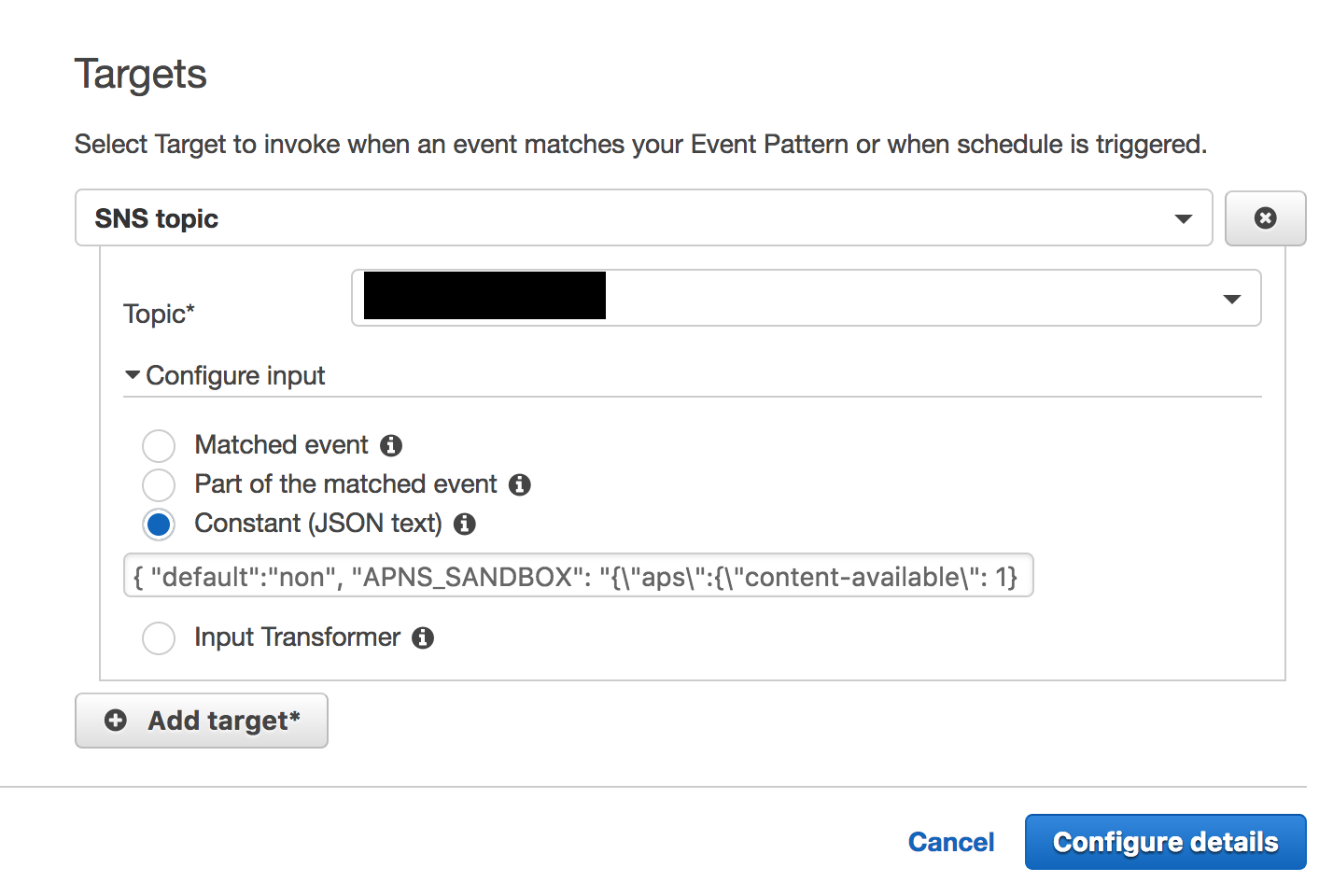Open info icon beside Constant (JSON text)
This screenshot has height=896, width=1333.
coord(465,525)
